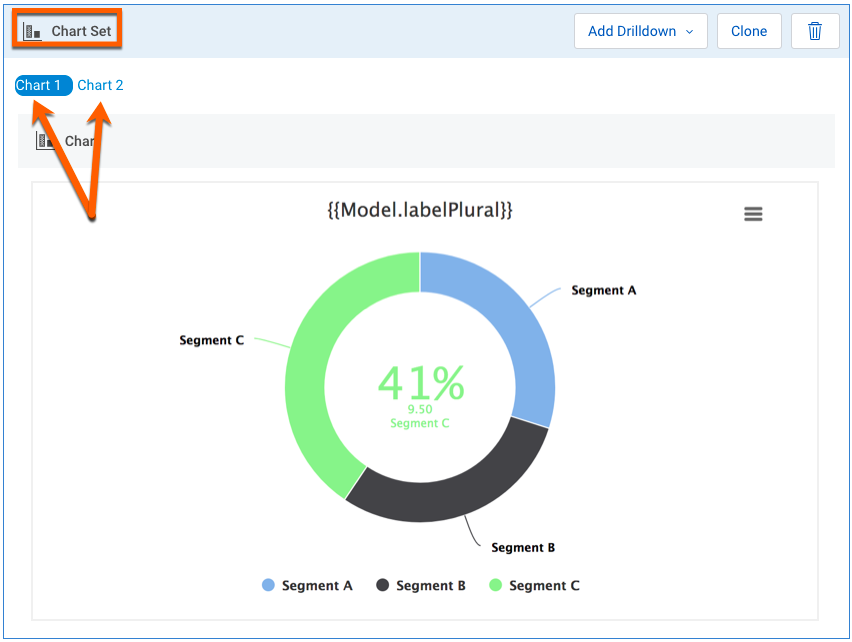
Task: Open the chart hamburger context menu
Action: pyautogui.click(x=753, y=214)
